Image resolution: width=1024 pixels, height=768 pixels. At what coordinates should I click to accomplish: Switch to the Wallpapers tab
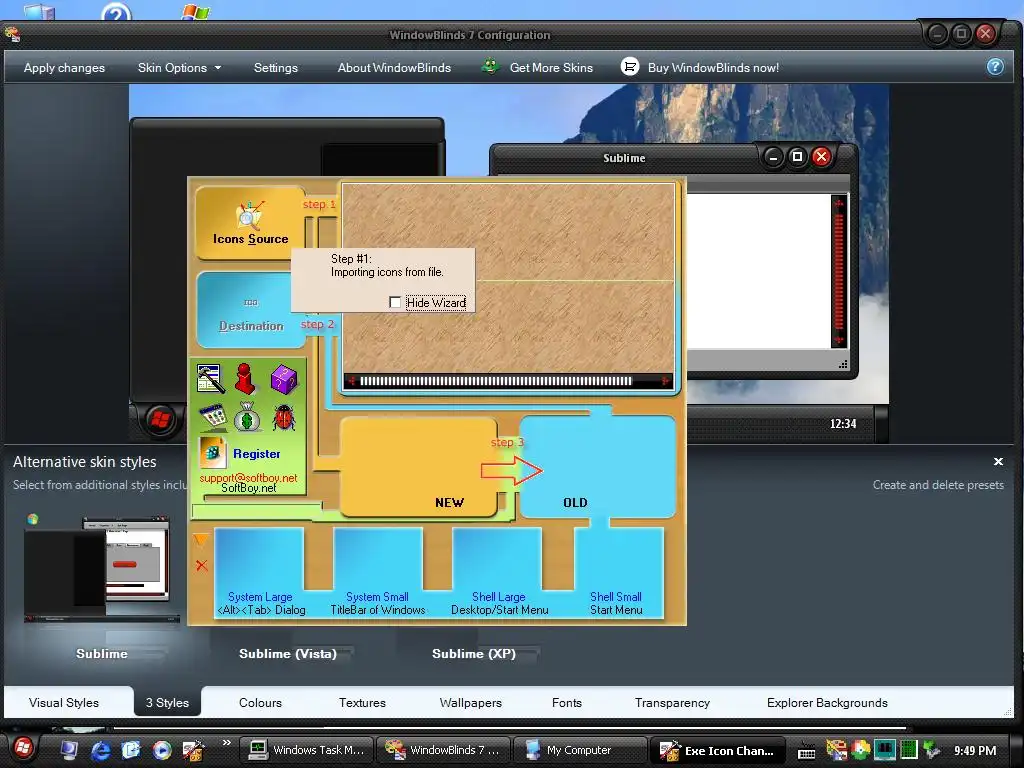[470, 703]
